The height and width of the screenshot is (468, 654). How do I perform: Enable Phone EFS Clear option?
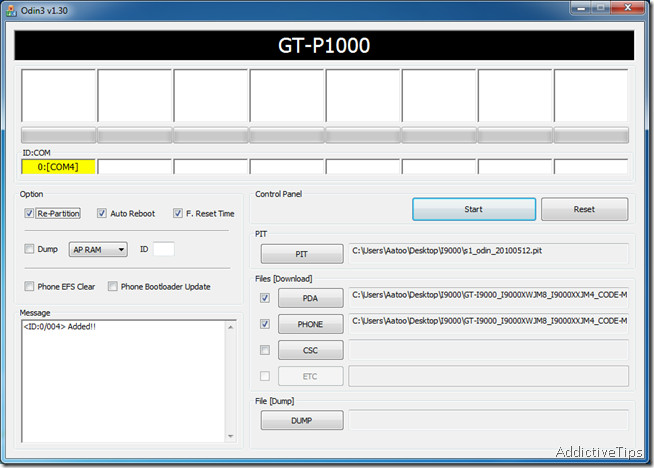29,287
